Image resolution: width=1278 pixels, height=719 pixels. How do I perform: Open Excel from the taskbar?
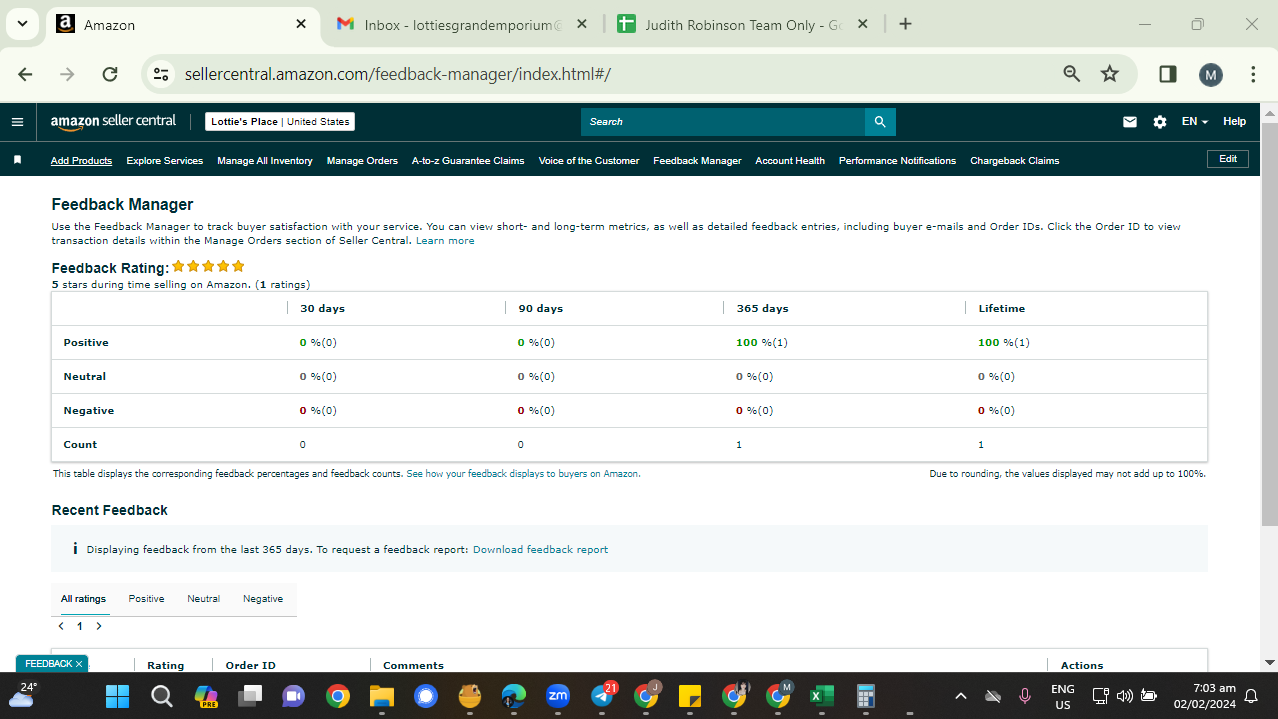click(822, 696)
